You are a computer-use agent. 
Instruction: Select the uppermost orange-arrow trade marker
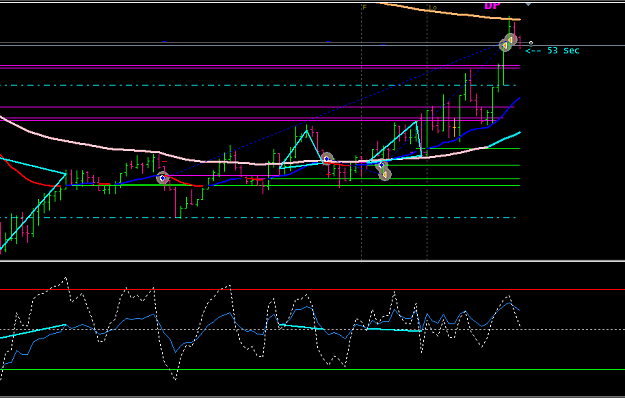(511, 39)
